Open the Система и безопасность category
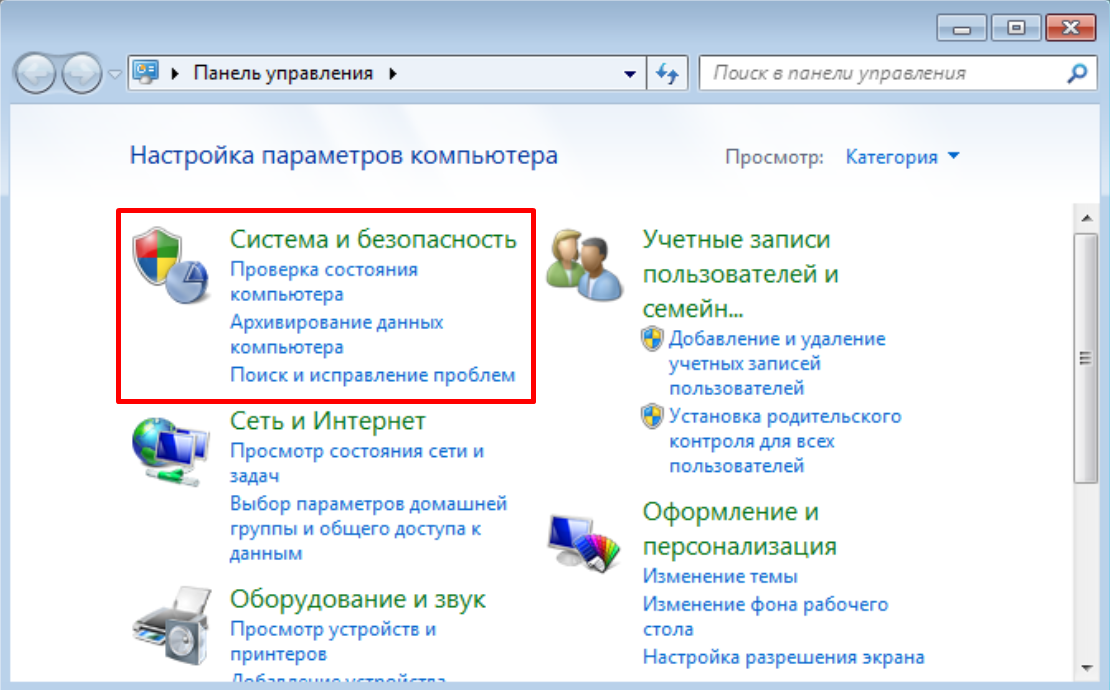The width and height of the screenshot is (1110, 690). tap(373, 239)
